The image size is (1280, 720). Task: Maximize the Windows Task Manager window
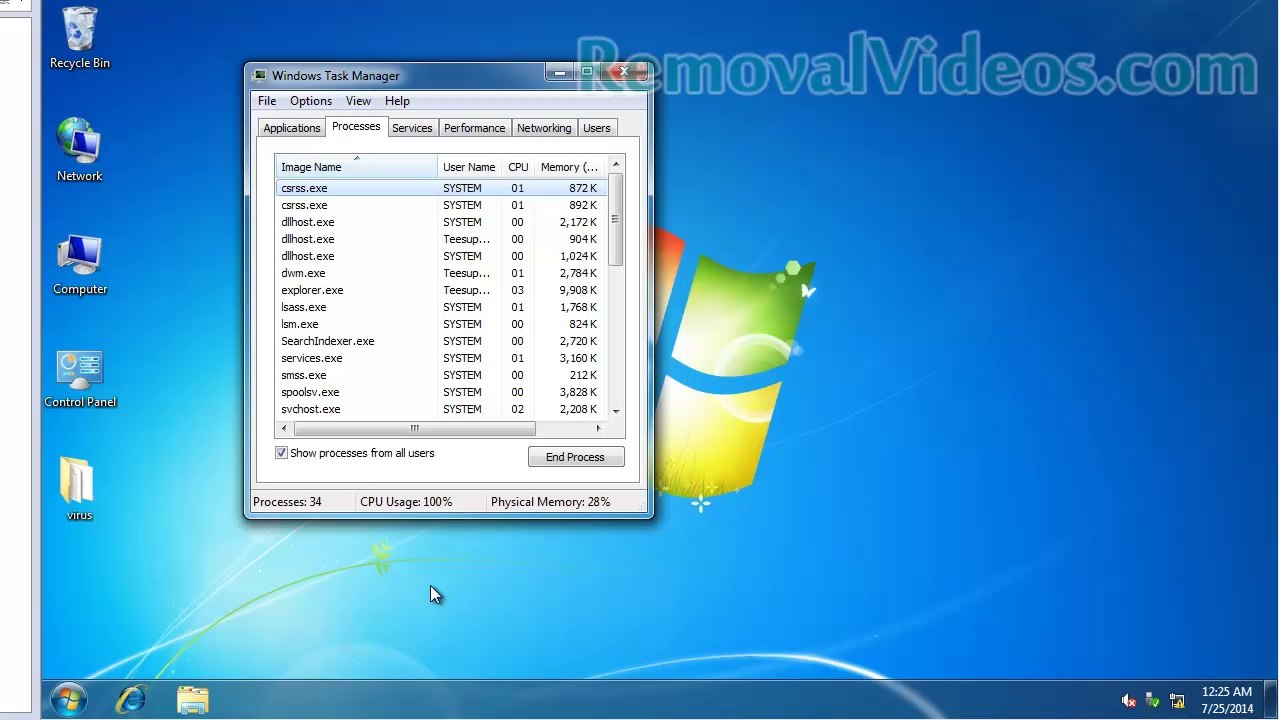pyautogui.click(x=586, y=73)
